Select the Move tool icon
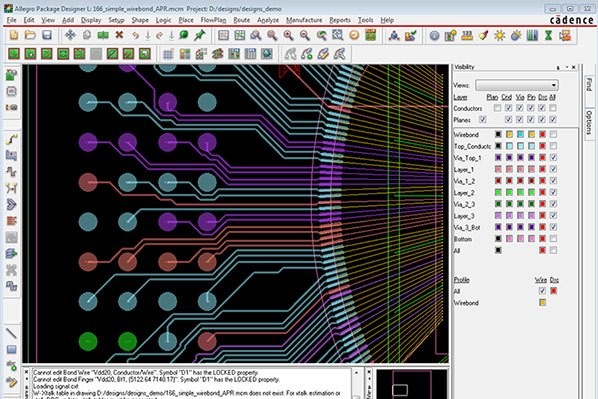 [x=70, y=35]
